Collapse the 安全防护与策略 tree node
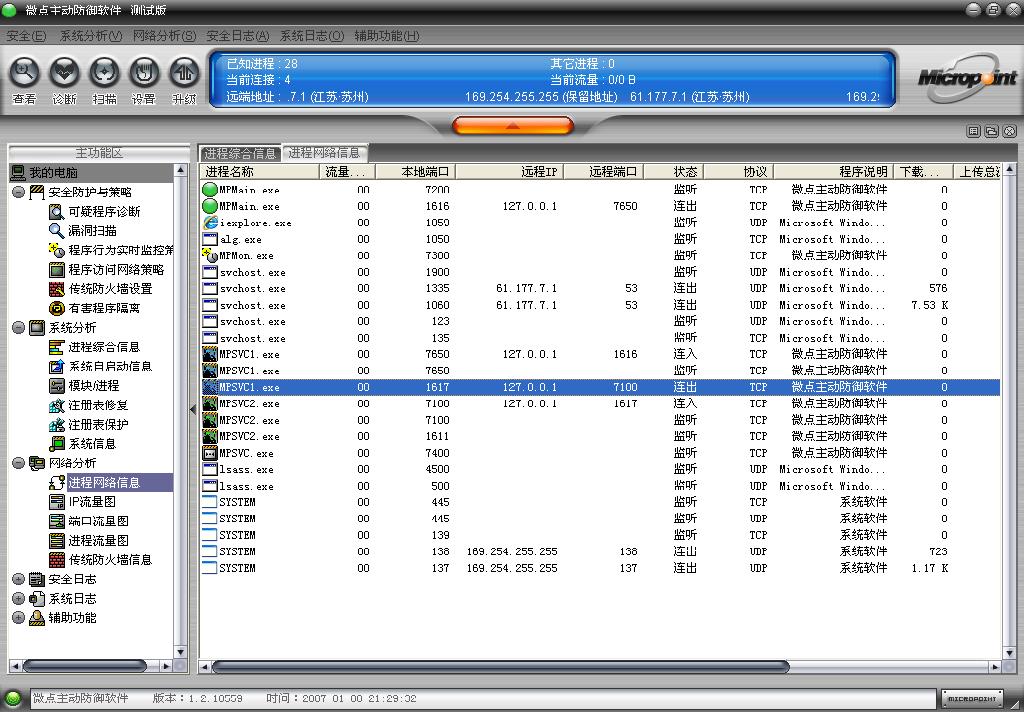The image size is (1024, 712). [x=18, y=192]
